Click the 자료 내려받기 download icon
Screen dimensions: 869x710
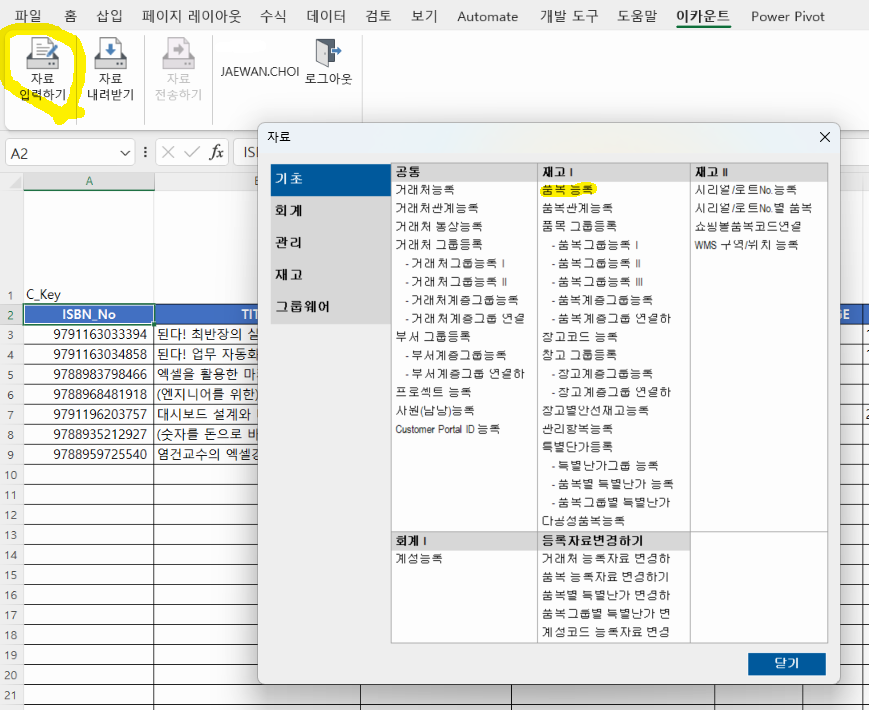110,53
